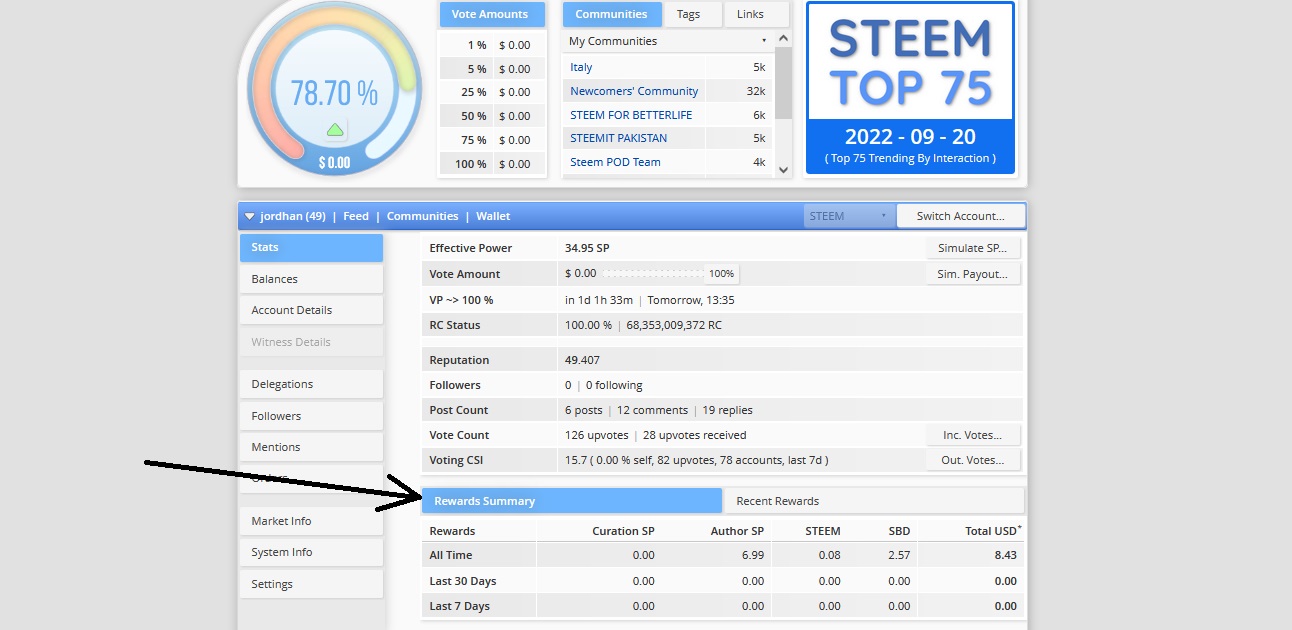This screenshot has height=630, width=1292.
Task: Click the All Time rewards row label
Action: [x=451, y=555]
